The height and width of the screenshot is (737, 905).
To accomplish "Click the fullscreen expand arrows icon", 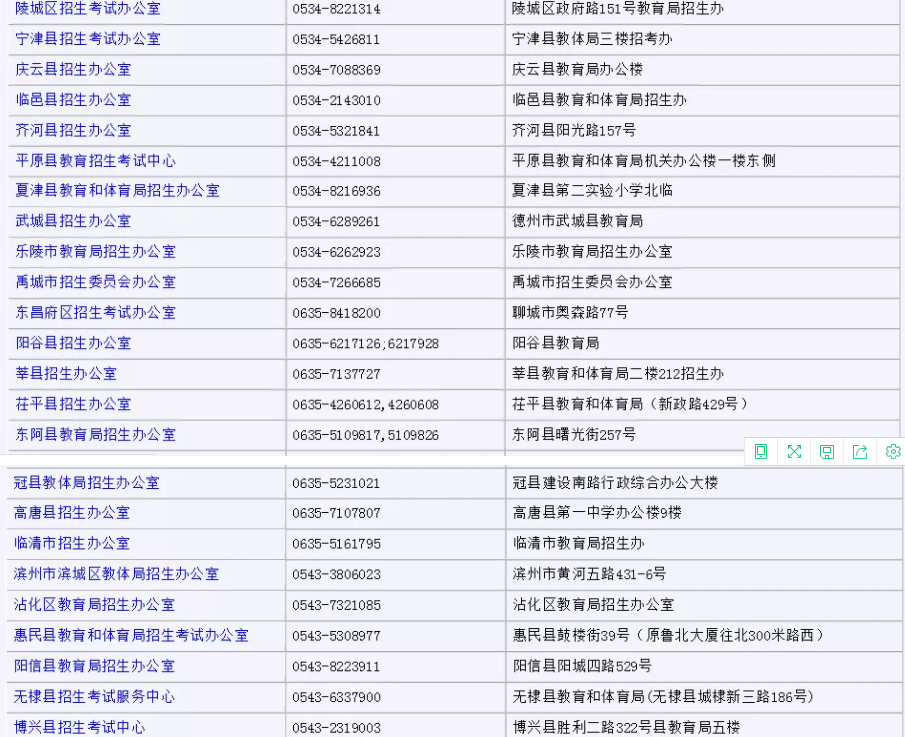I will 794,452.
